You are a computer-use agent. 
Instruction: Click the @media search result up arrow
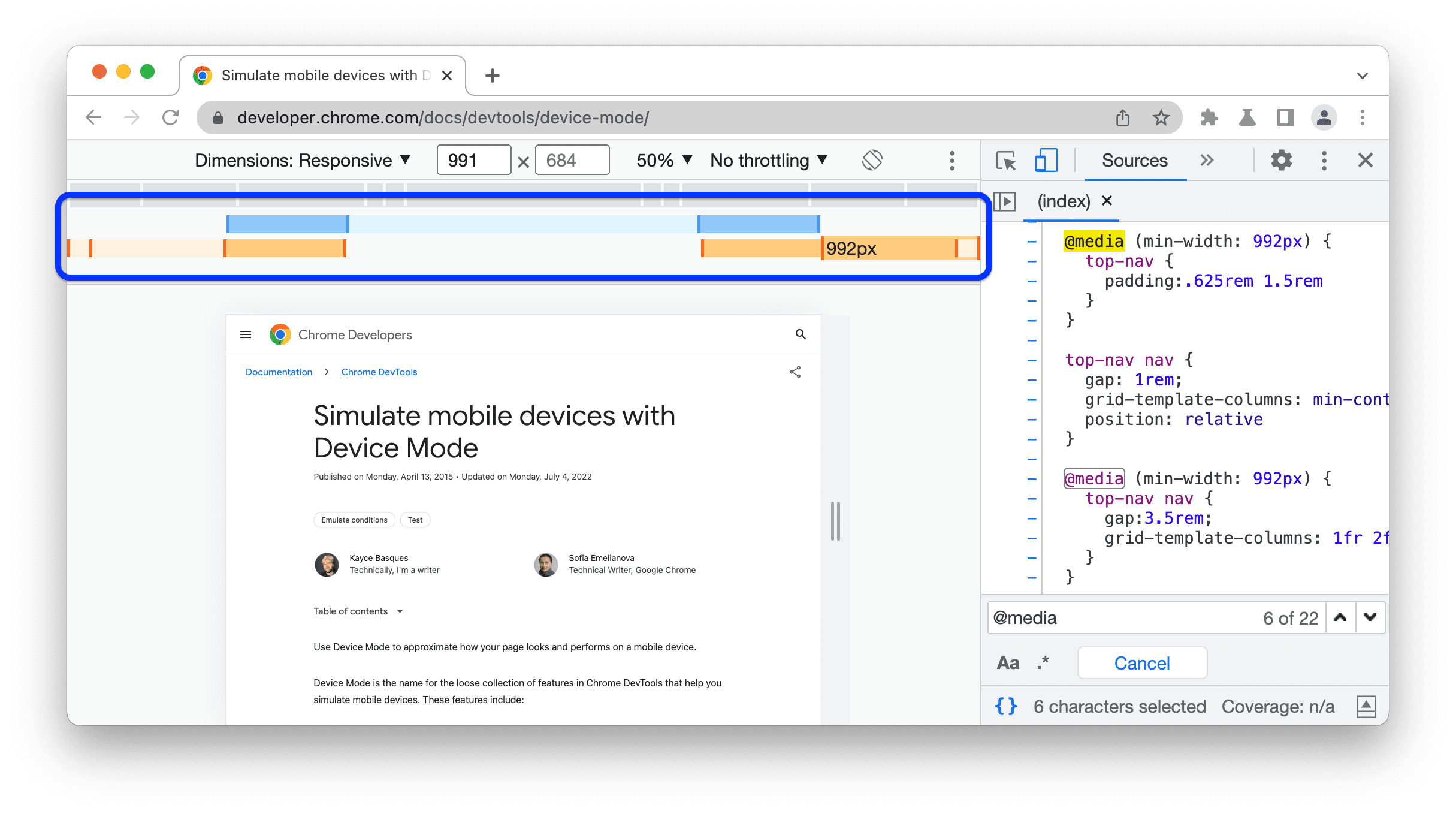1341,616
